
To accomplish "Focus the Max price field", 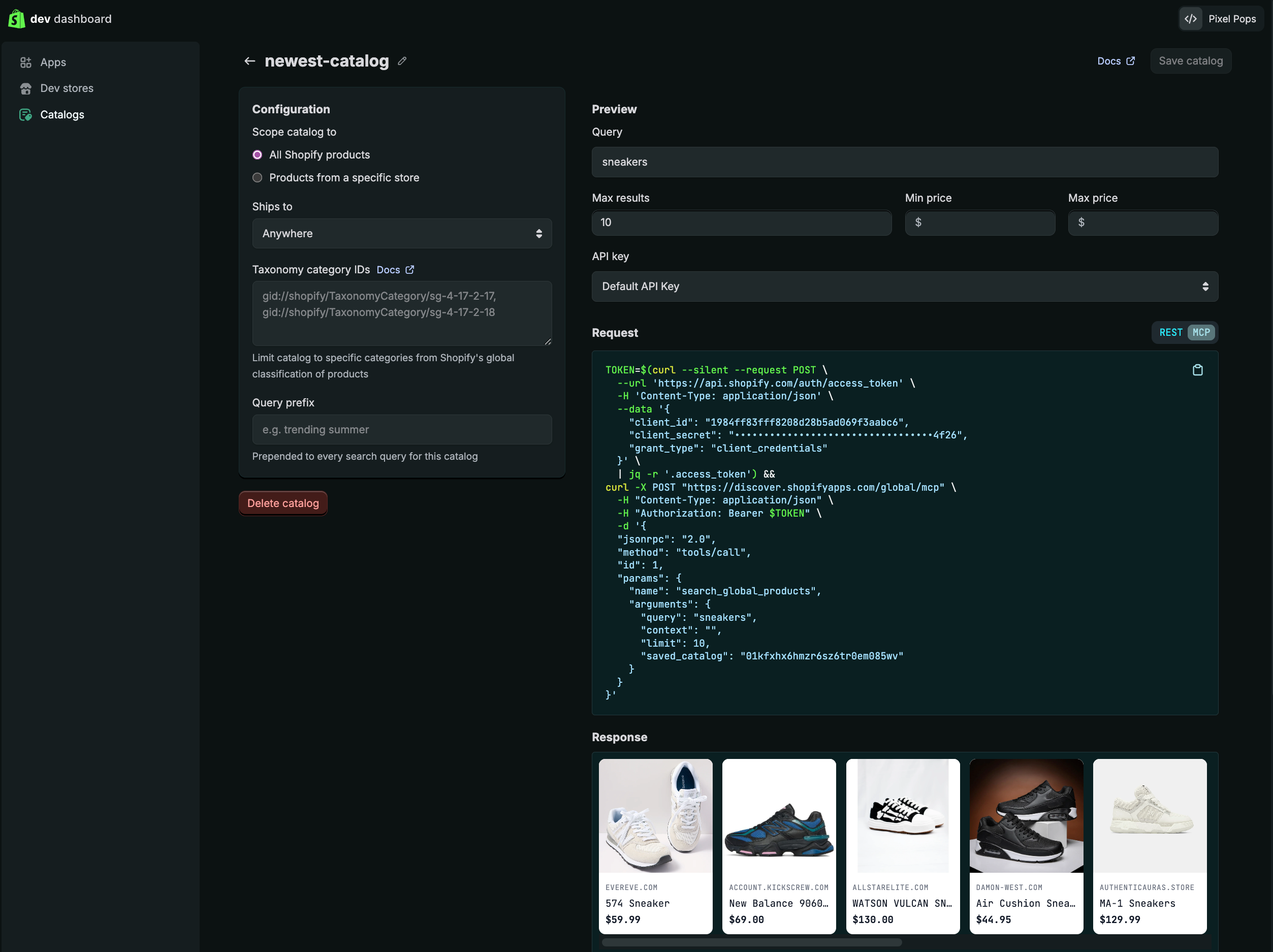I will point(1143,223).
